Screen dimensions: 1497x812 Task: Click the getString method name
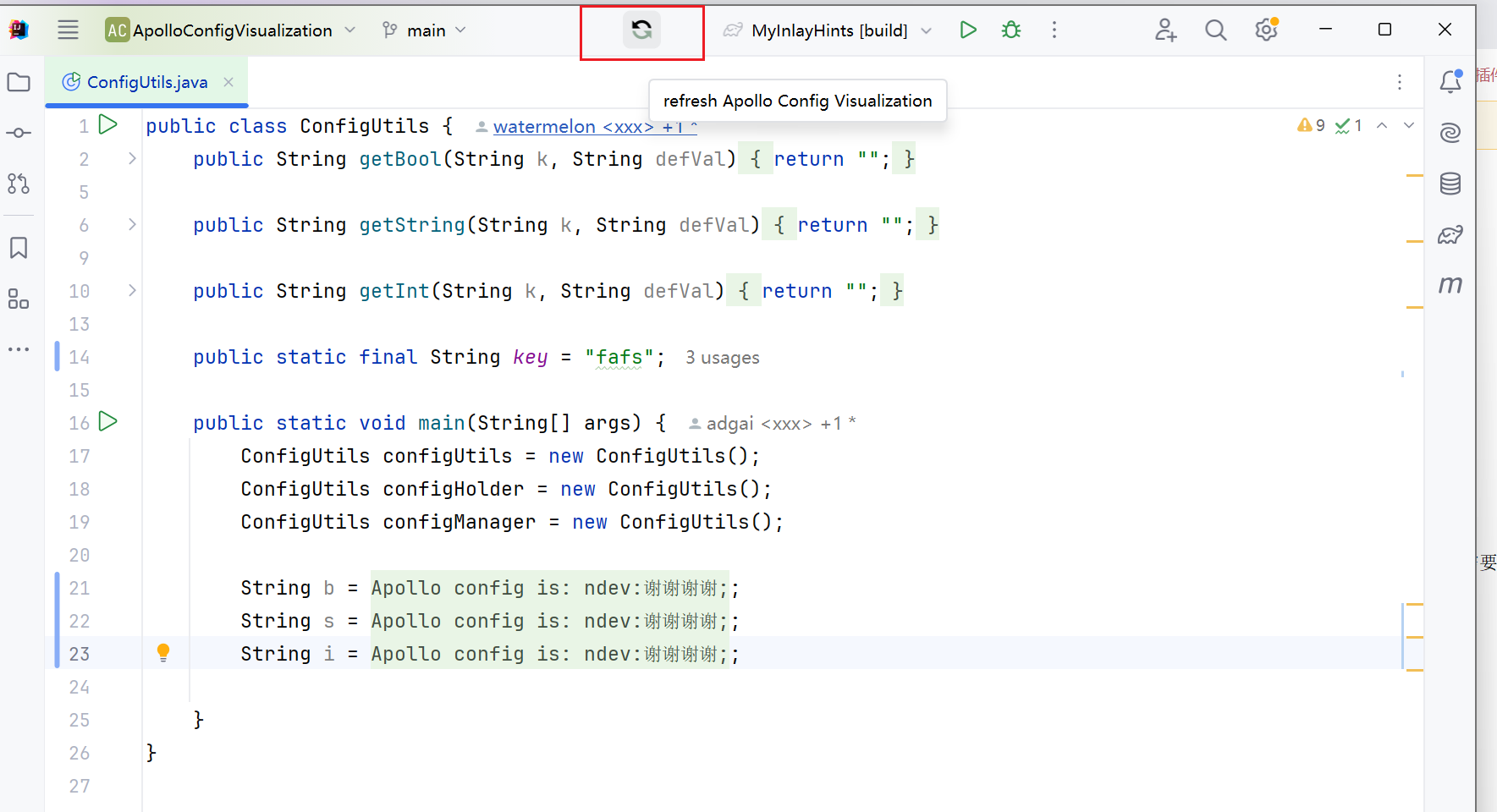click(412, 225)
